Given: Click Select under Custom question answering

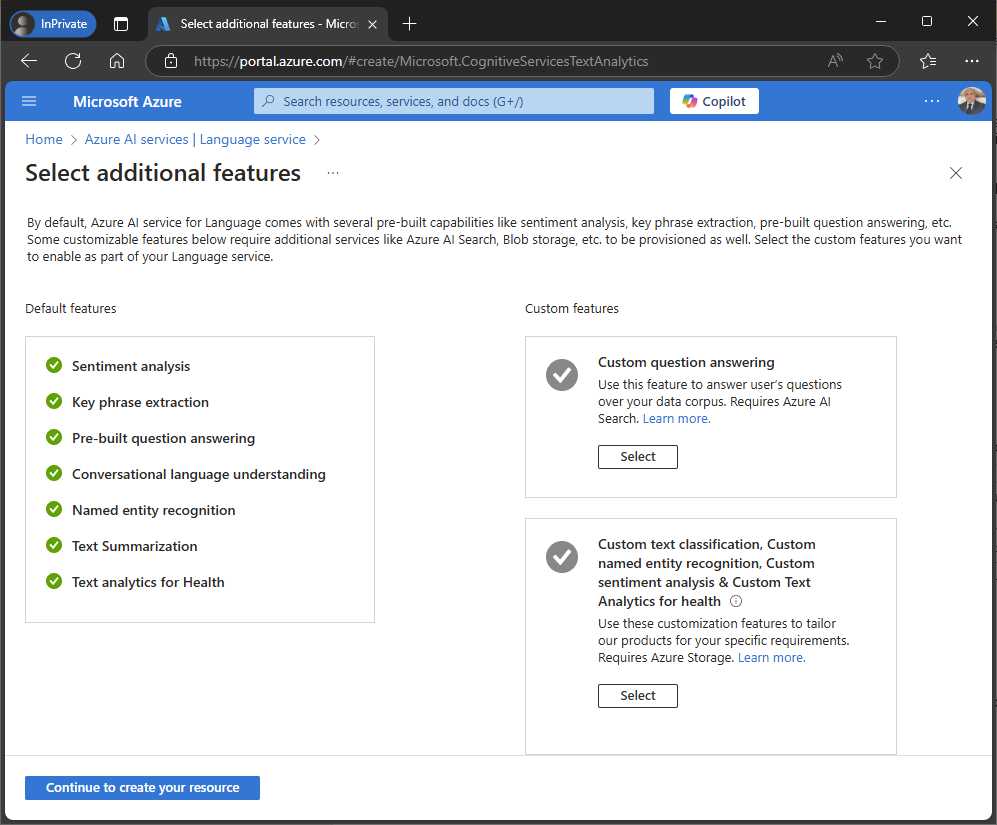Looking at the screenshot, I should click(637, 457).
